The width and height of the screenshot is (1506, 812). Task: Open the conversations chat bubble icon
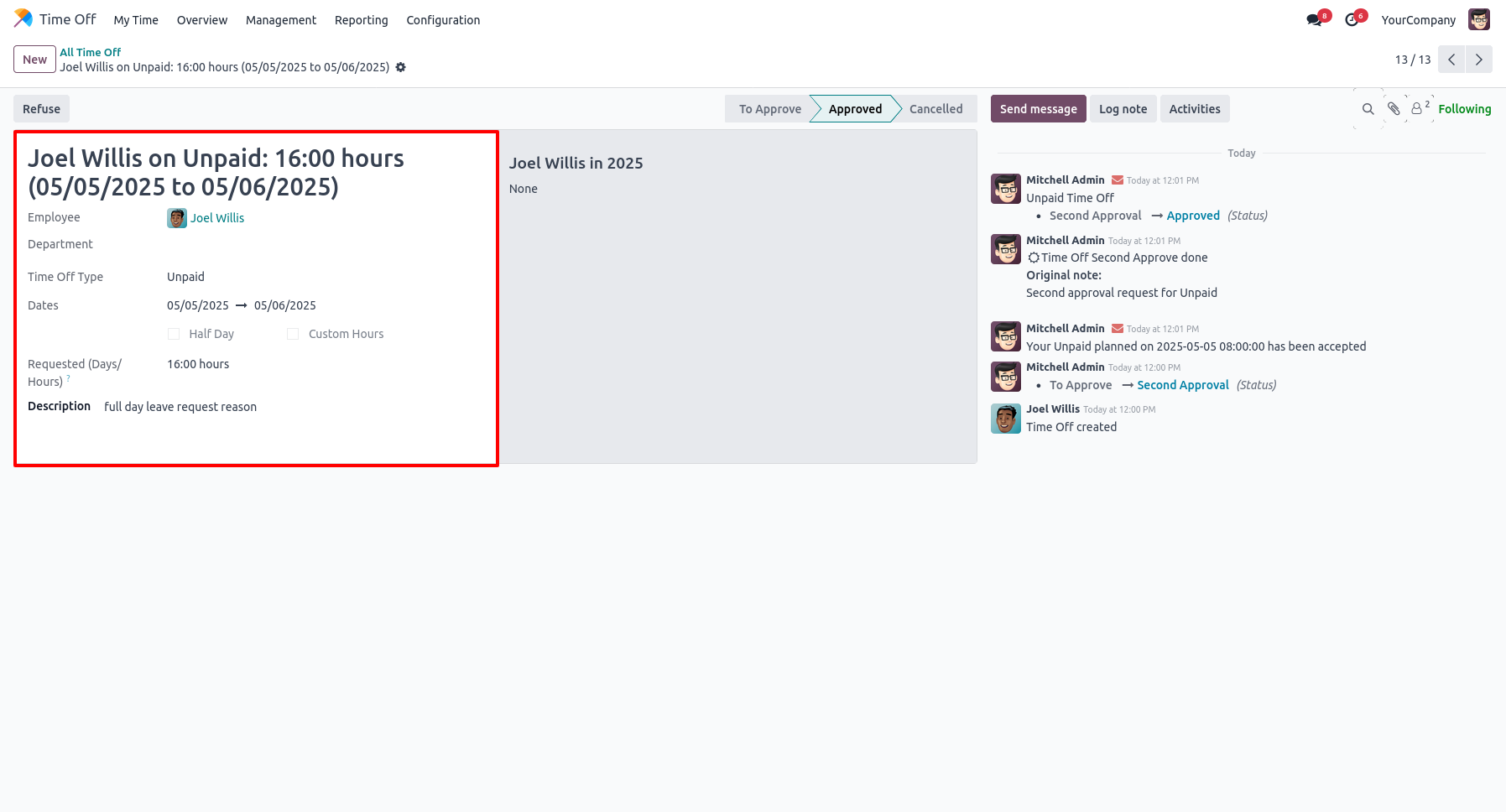(x=1314, y=20)
